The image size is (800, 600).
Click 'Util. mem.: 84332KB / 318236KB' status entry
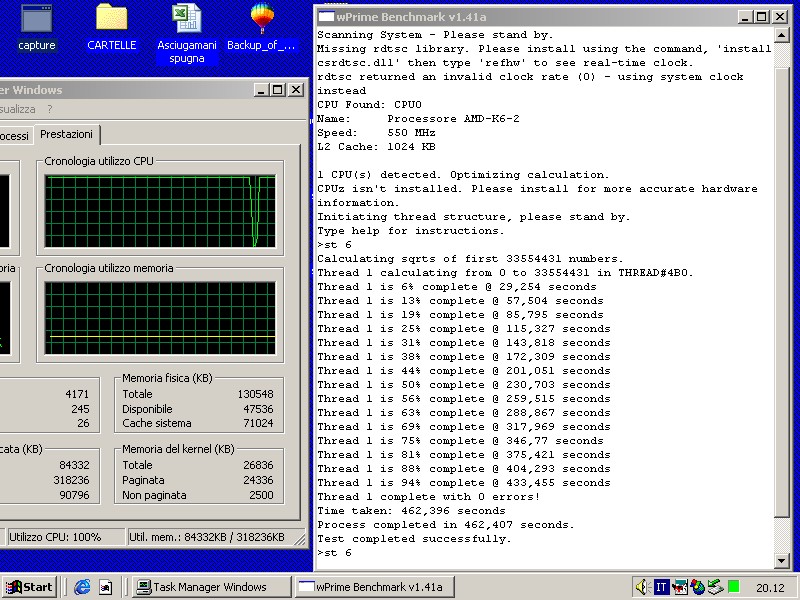point(207,537)
